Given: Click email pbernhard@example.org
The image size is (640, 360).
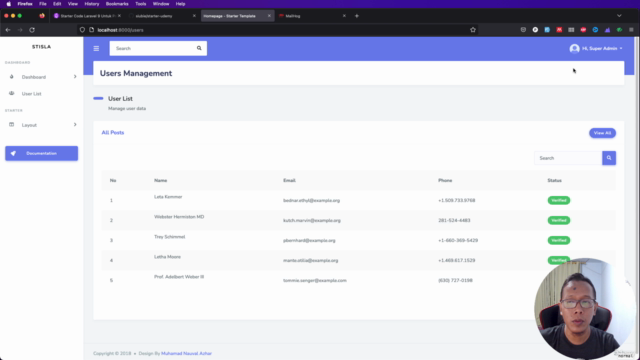Looking at the screenshot, I should [309, 240].
